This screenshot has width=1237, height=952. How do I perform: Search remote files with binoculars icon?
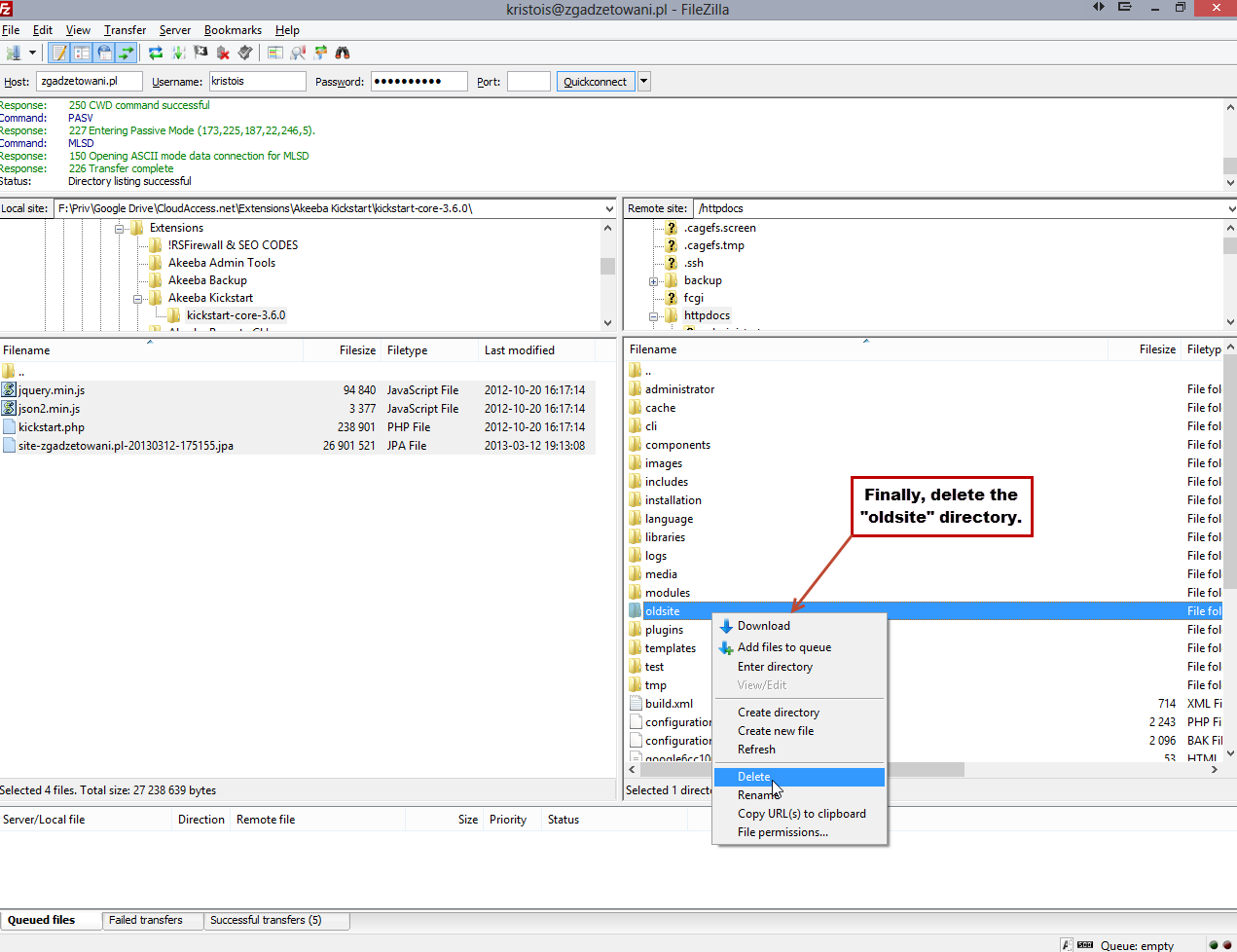[x=343, y=53]
